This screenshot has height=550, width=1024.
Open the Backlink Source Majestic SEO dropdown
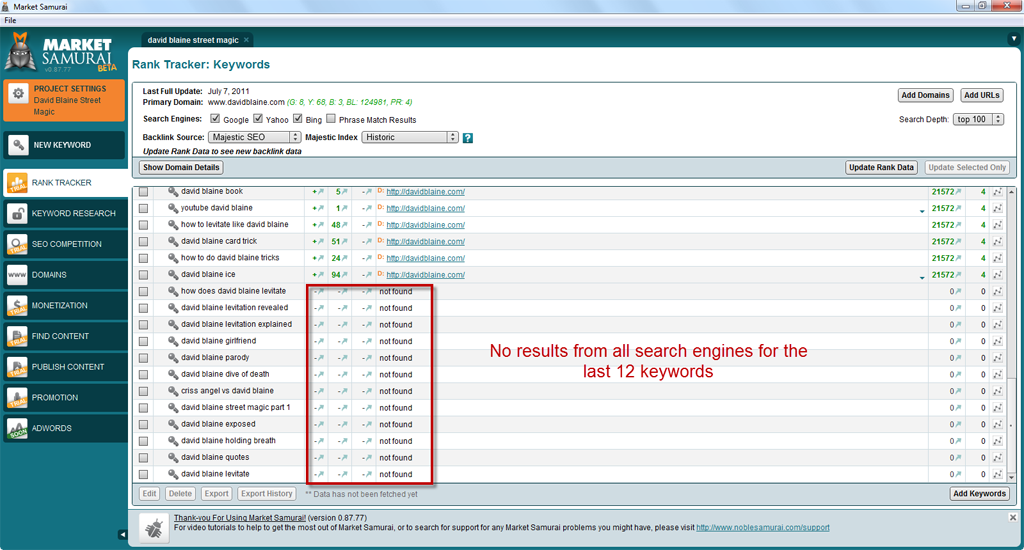tap(254, 137)
